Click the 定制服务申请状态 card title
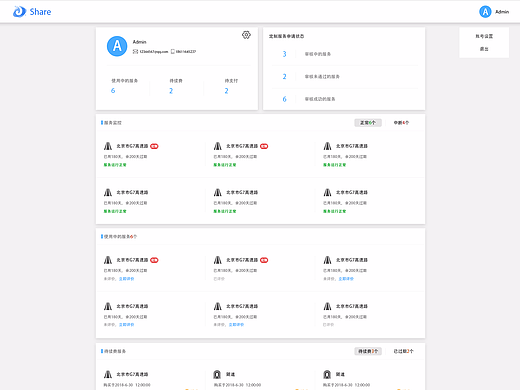 pyautogui.click(x=286, y=36)
